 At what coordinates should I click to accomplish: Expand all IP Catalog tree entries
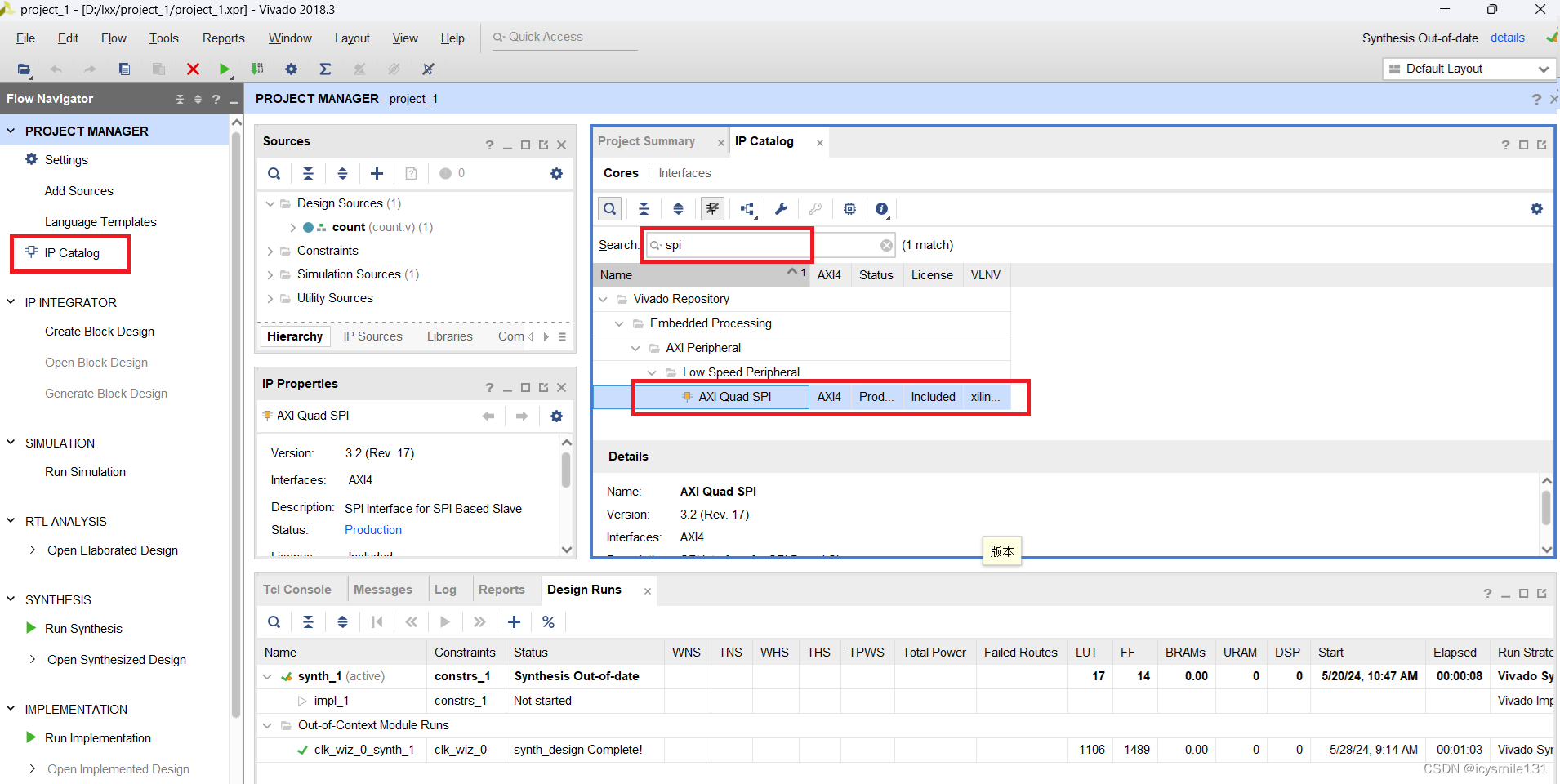pyautogui.click(x=678, y=209)
